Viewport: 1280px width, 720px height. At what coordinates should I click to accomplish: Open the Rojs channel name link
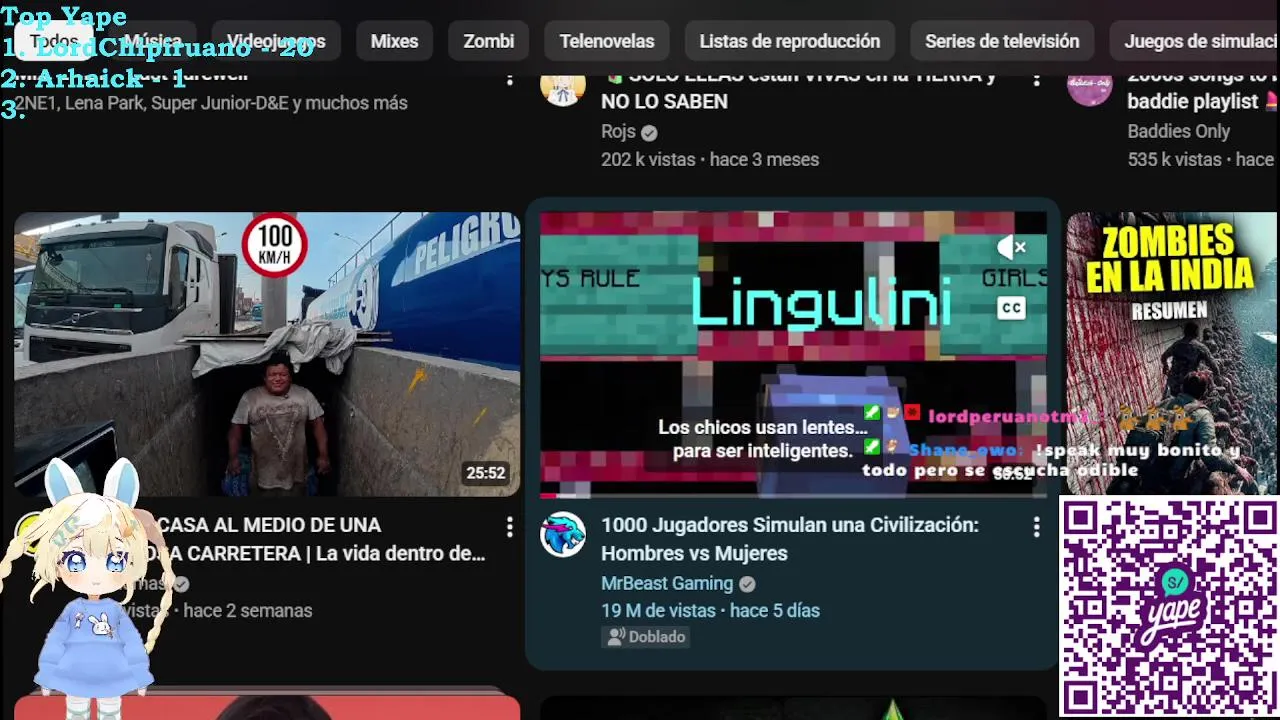click(x=618, y=131)
